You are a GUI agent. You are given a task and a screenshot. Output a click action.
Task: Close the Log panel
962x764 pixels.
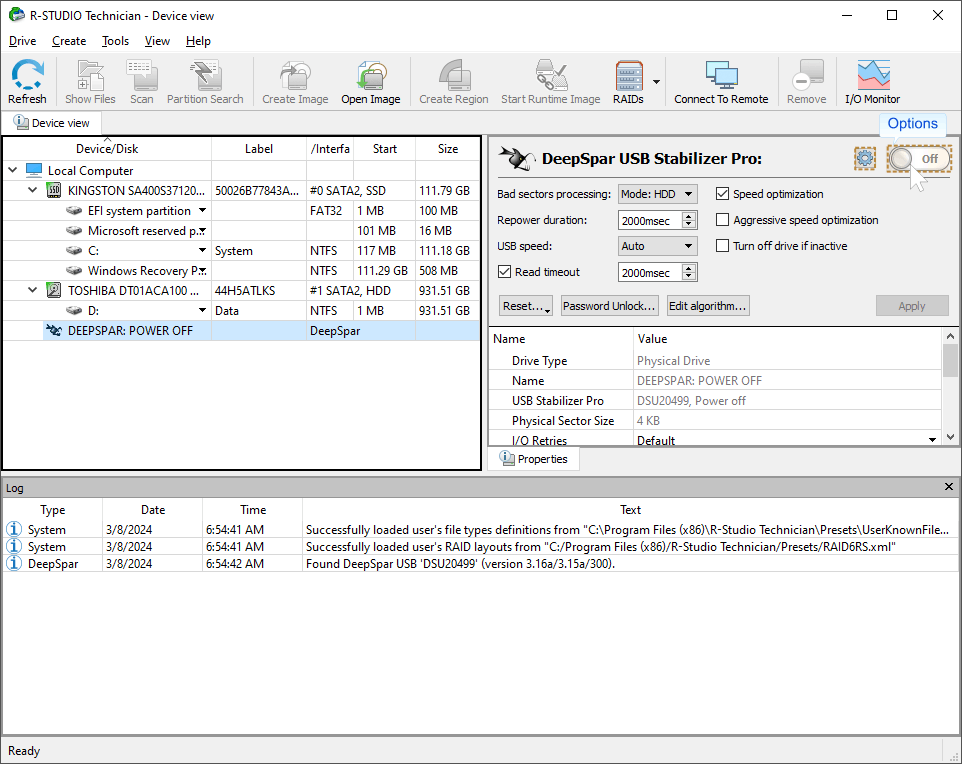[x=949, y=487]
